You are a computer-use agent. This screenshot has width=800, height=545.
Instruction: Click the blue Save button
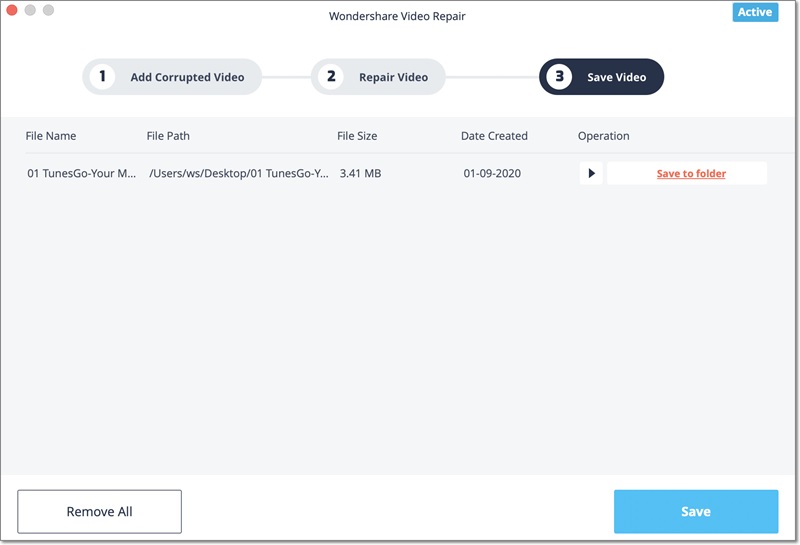click(696, 511)
